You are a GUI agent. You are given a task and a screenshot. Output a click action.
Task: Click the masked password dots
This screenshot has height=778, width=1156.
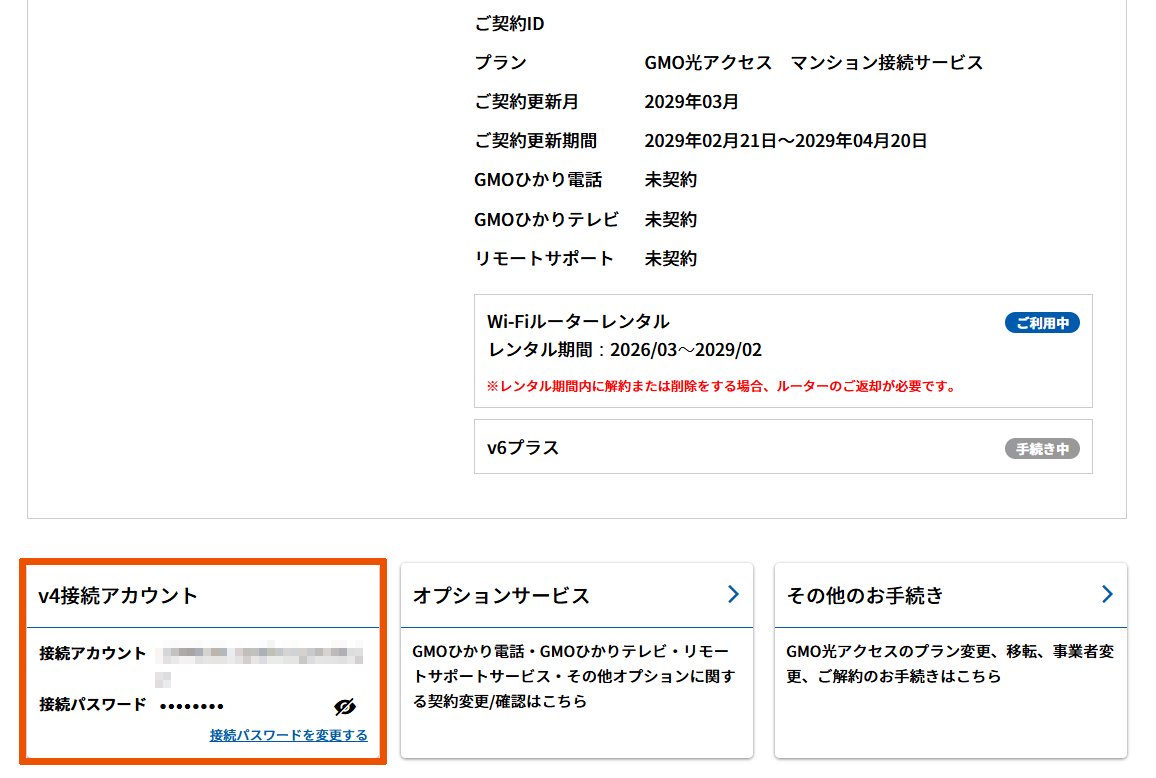pos(192,706)
